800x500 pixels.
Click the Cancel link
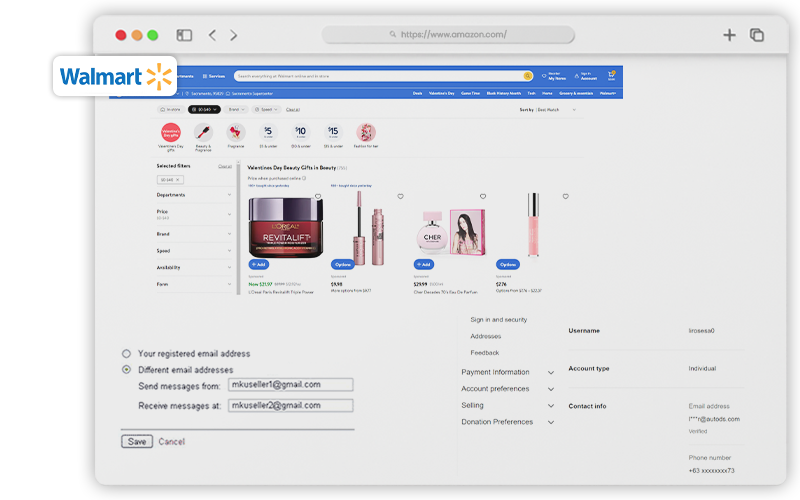(x=171, y=441)
